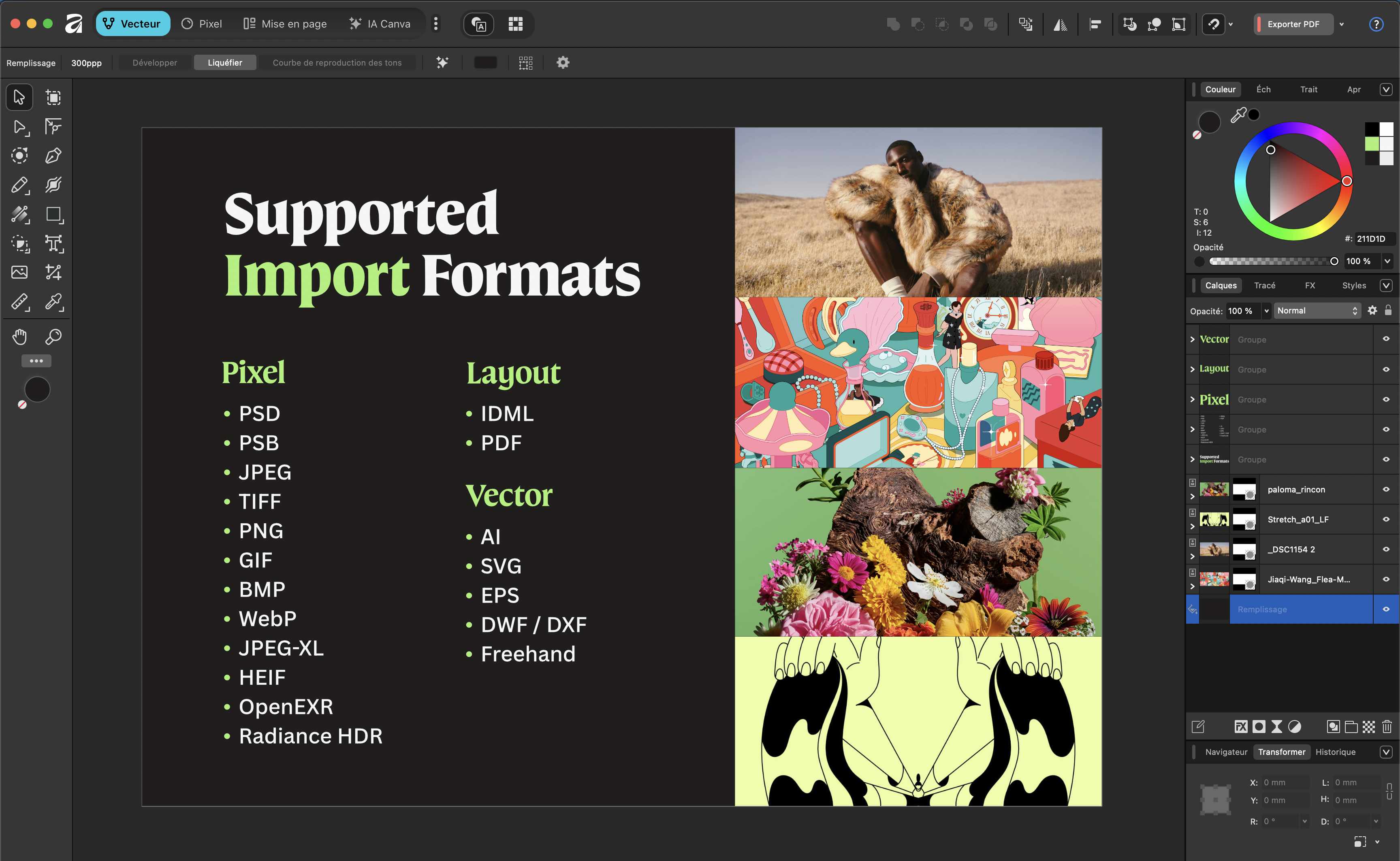The image size is (1400, 861).
Task: Select the Rectangle shape tool
Action: click(53, 215)
